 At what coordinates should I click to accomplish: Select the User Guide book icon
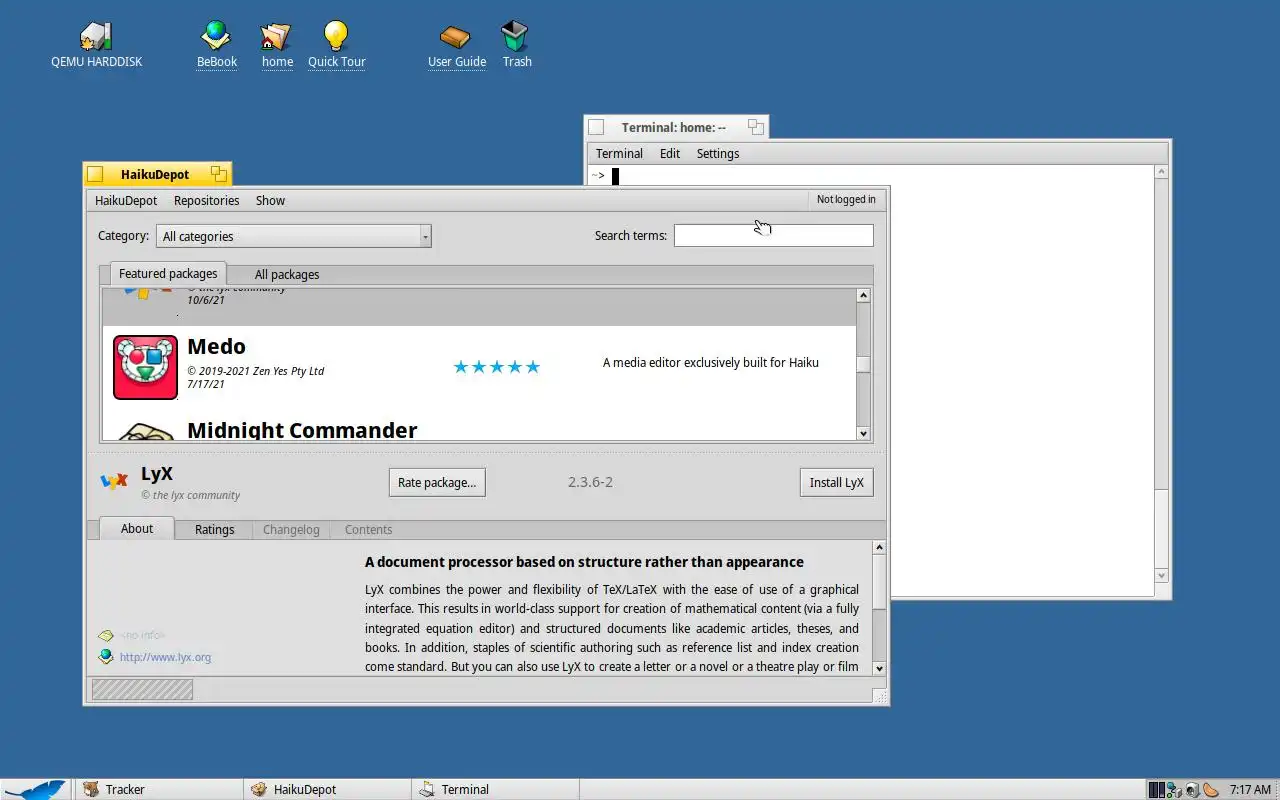tap(456, 37)
